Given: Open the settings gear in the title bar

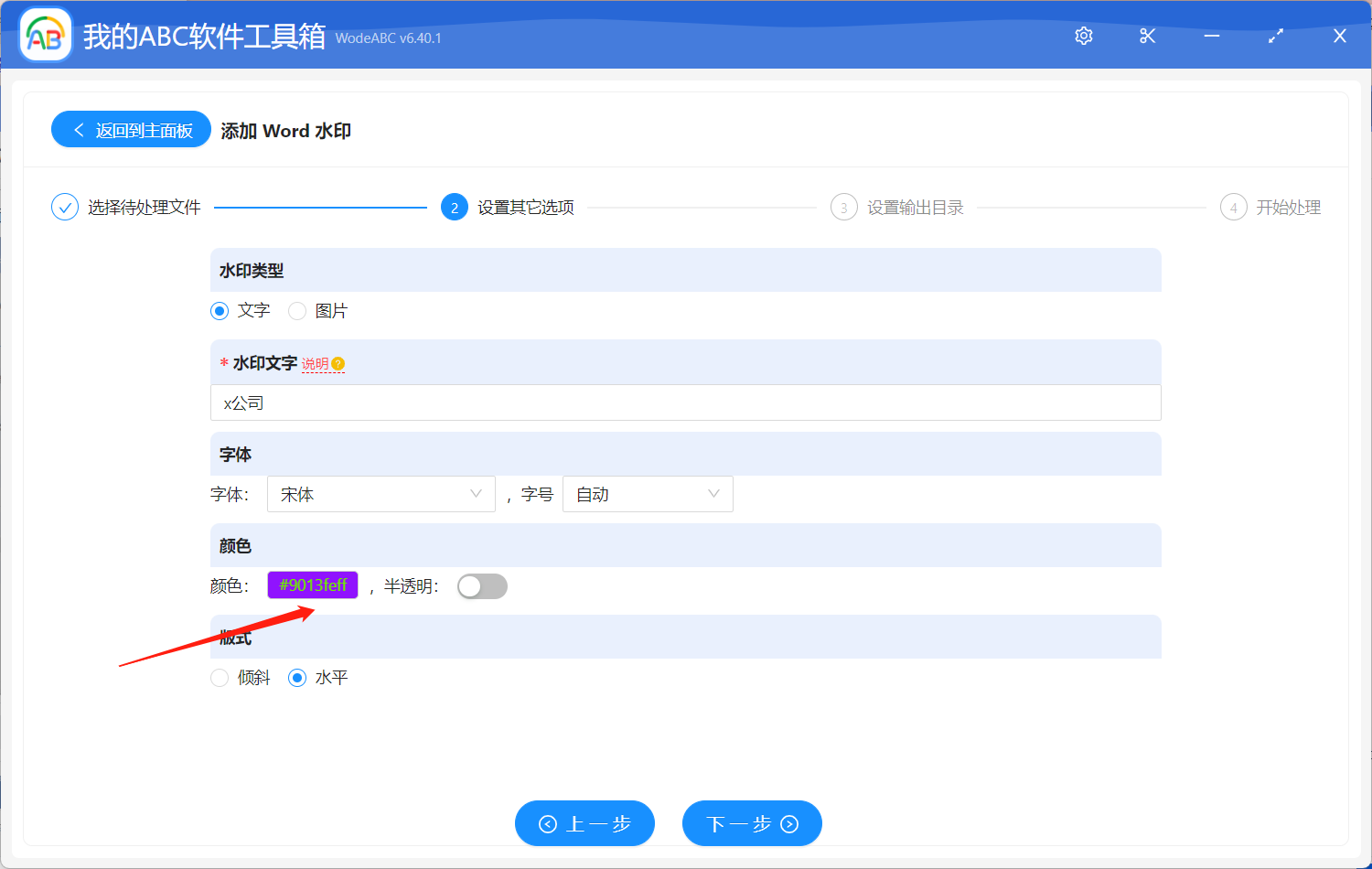Looking at the screenshot, I should [x=1083, y=36].
